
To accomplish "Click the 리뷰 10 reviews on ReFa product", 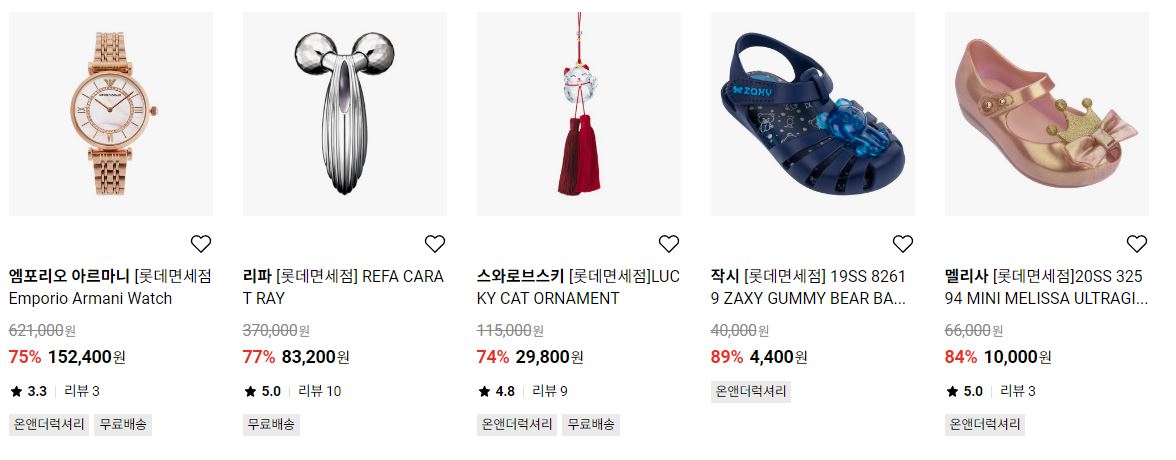I will click(x=320, y=391).
